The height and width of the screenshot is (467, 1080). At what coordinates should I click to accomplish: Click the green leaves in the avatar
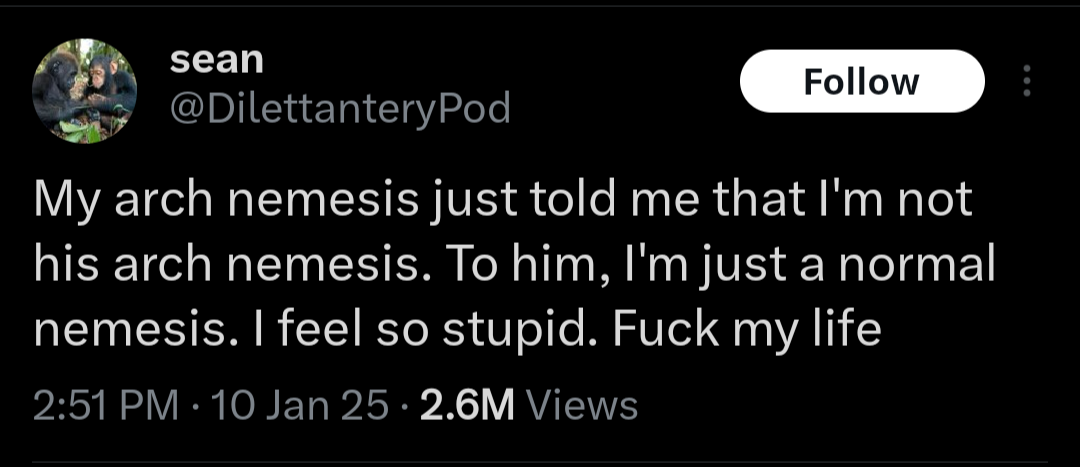pos(81,131)
